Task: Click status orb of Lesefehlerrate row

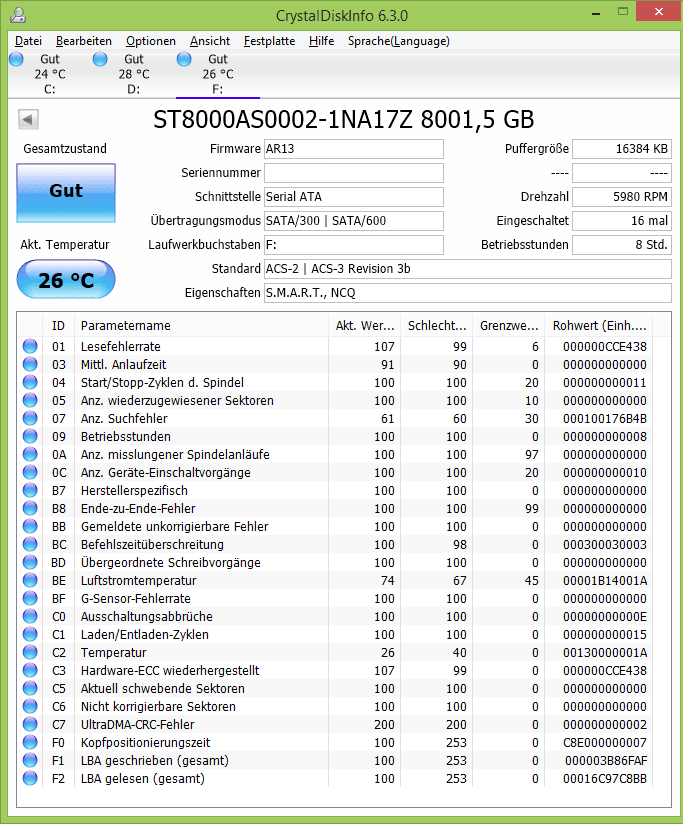Action: click(30, 346)
